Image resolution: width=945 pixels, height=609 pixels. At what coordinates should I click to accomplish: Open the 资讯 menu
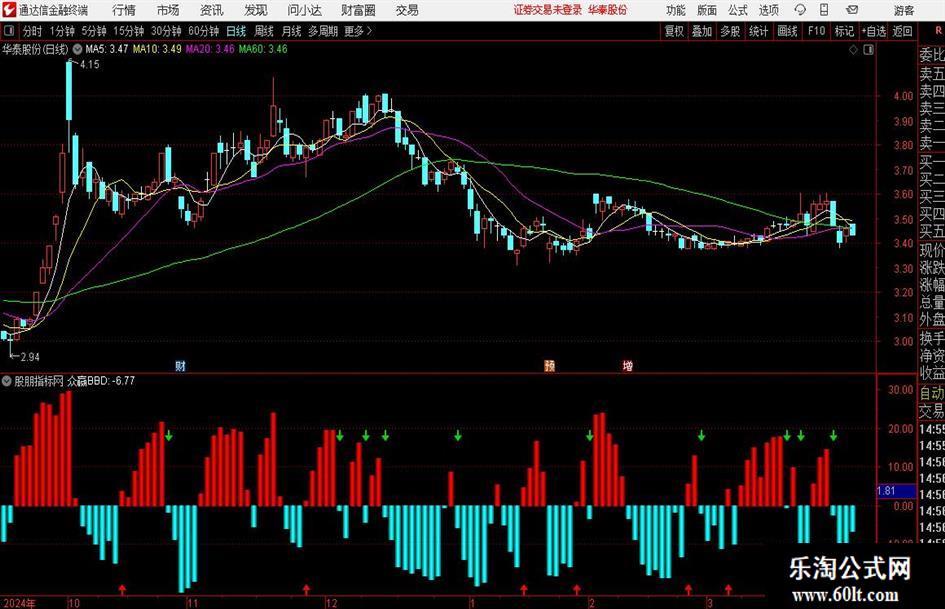click(x=212, y=10)
